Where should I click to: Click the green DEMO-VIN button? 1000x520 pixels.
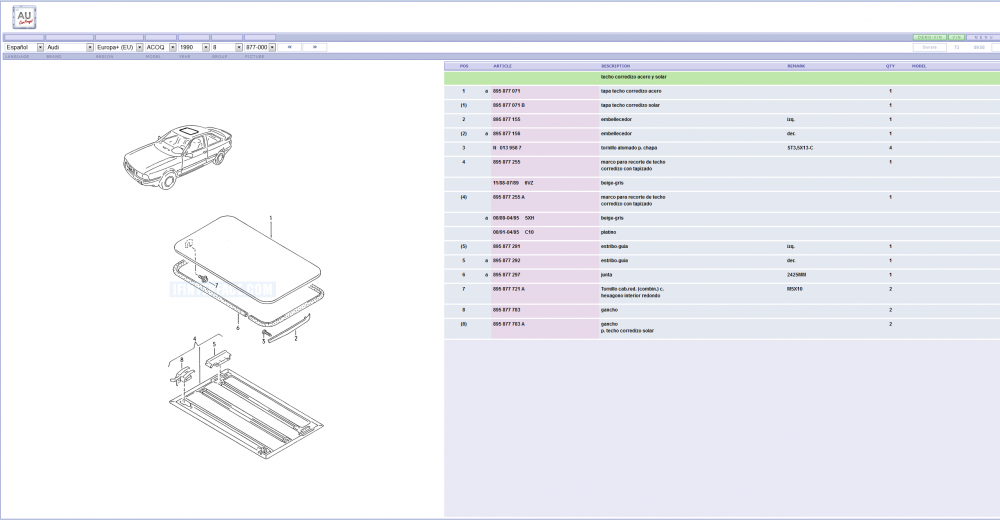pos(929,37)
